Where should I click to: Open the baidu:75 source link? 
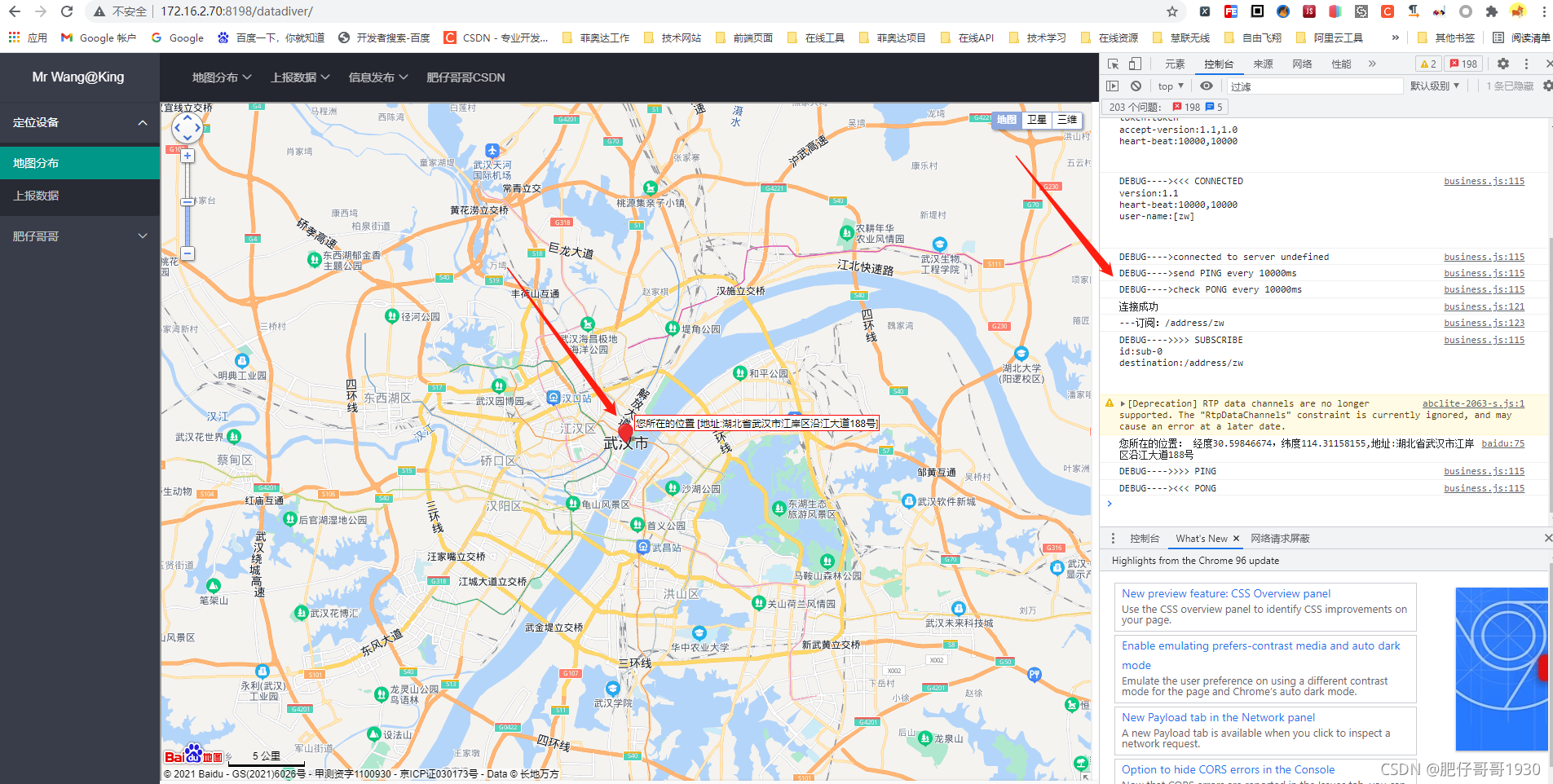[1502, 443]
